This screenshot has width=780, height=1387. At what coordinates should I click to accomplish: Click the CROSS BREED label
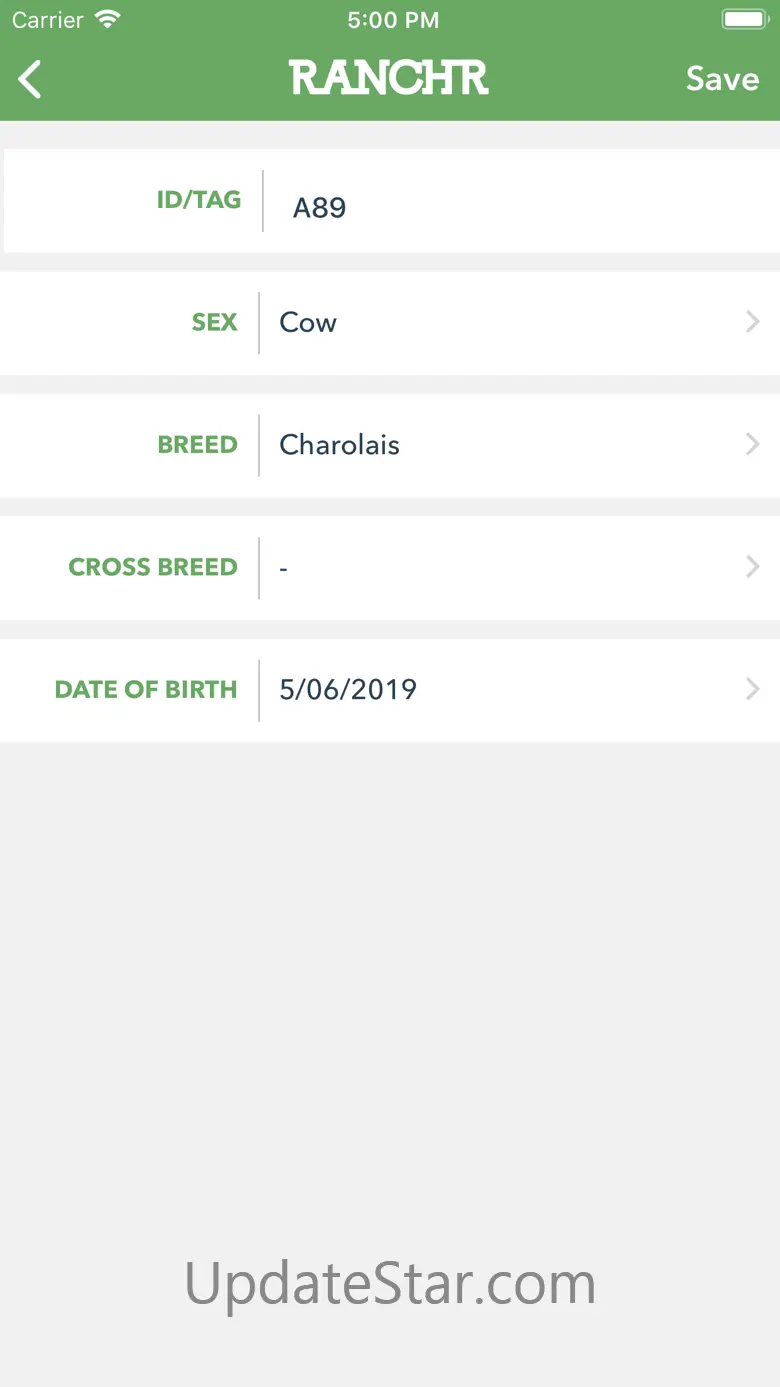[x=152, y=567]
